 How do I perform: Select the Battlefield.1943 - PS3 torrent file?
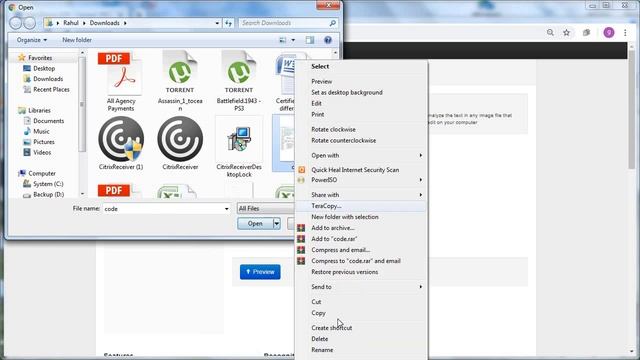click(x=239, y=82)
